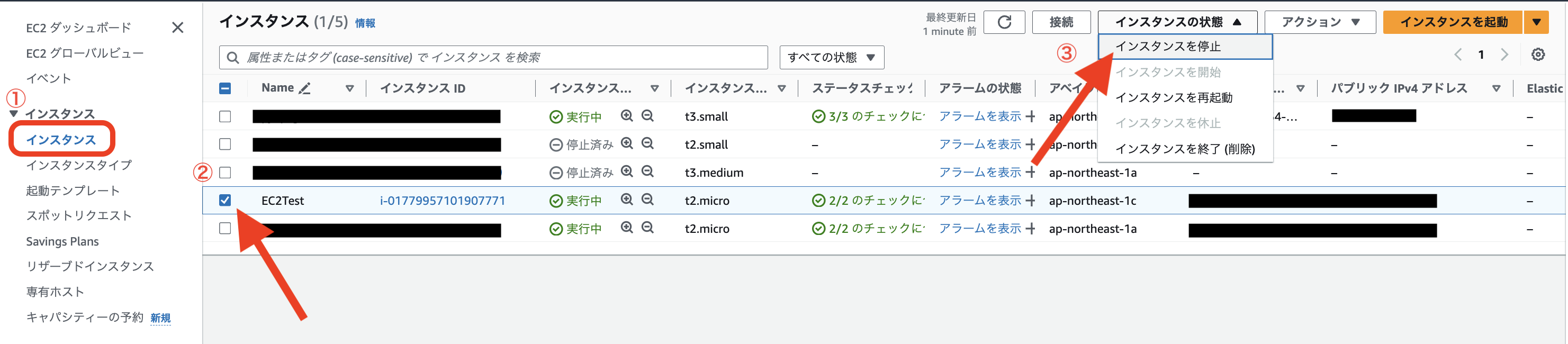The width and height of the screenshot is (1568, 344).
Task: Sort by instance type column arrow
Action: (x=781, y=88)
